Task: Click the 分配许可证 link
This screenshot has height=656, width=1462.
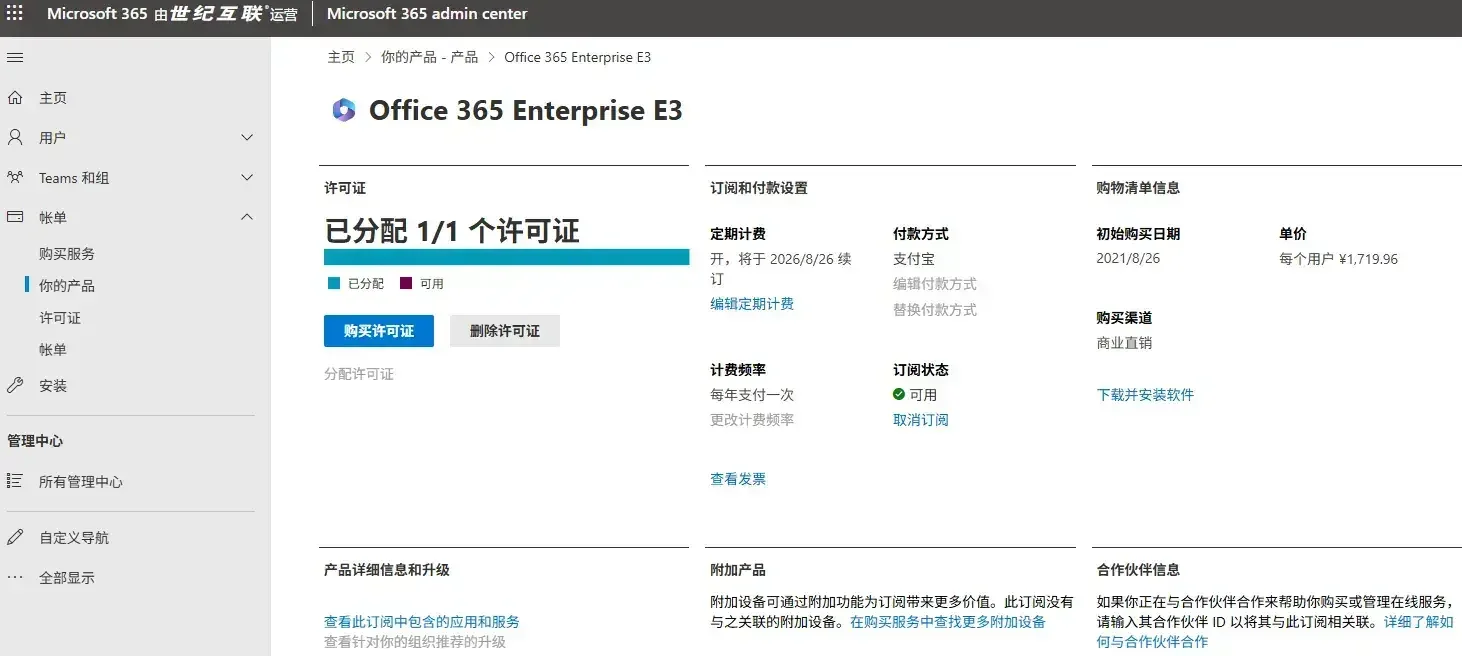Action: point(359,374)
